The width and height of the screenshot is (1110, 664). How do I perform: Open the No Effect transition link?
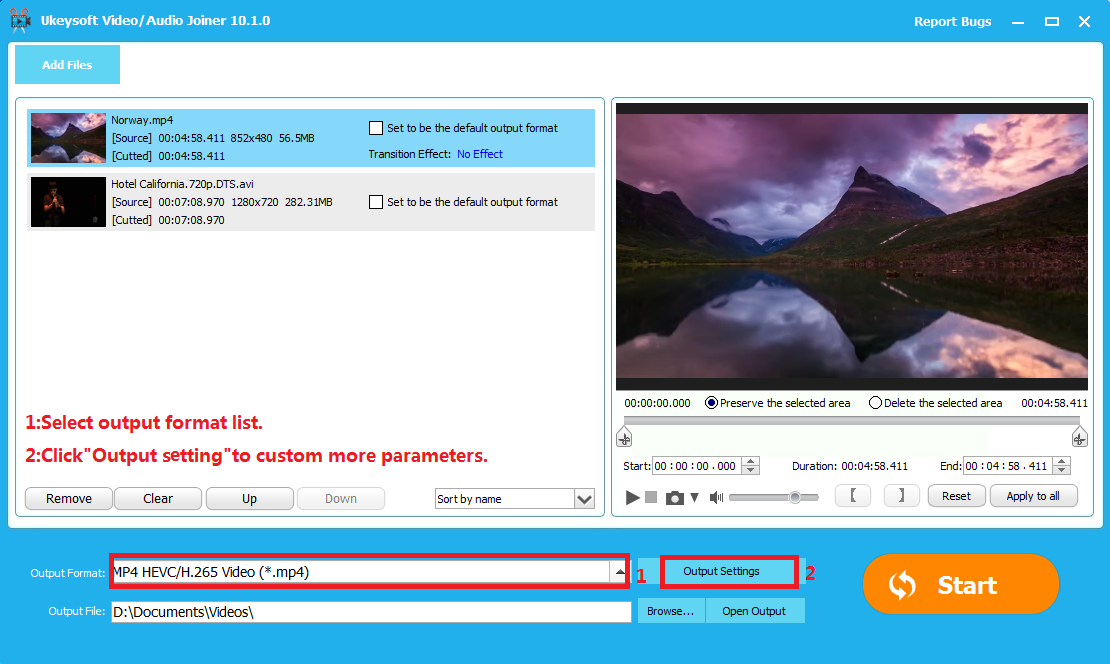pyautogui.click(x=479, y=154)
